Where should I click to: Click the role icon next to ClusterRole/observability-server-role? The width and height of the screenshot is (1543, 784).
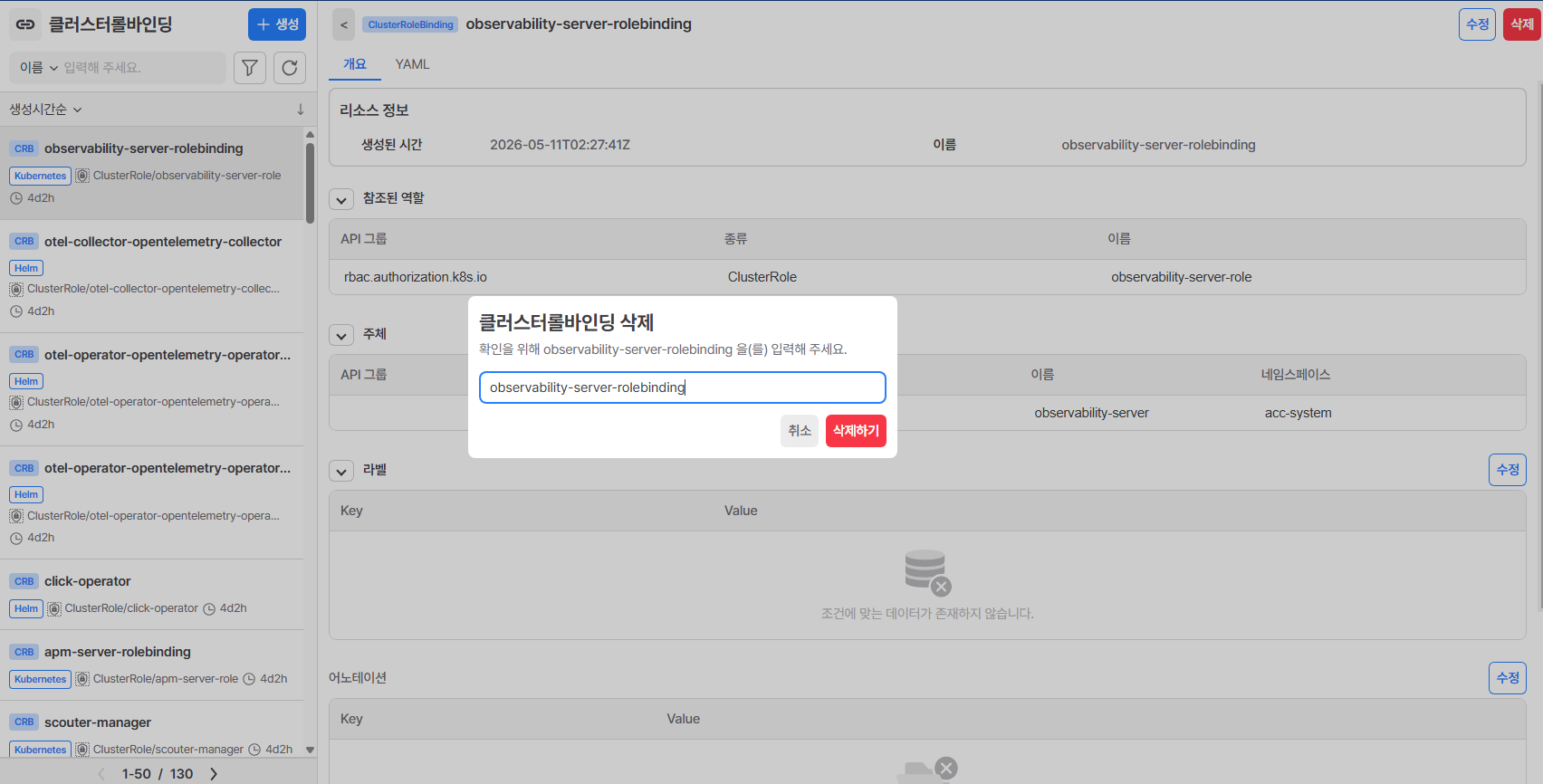pyautogui.click(x=82, y=176)
